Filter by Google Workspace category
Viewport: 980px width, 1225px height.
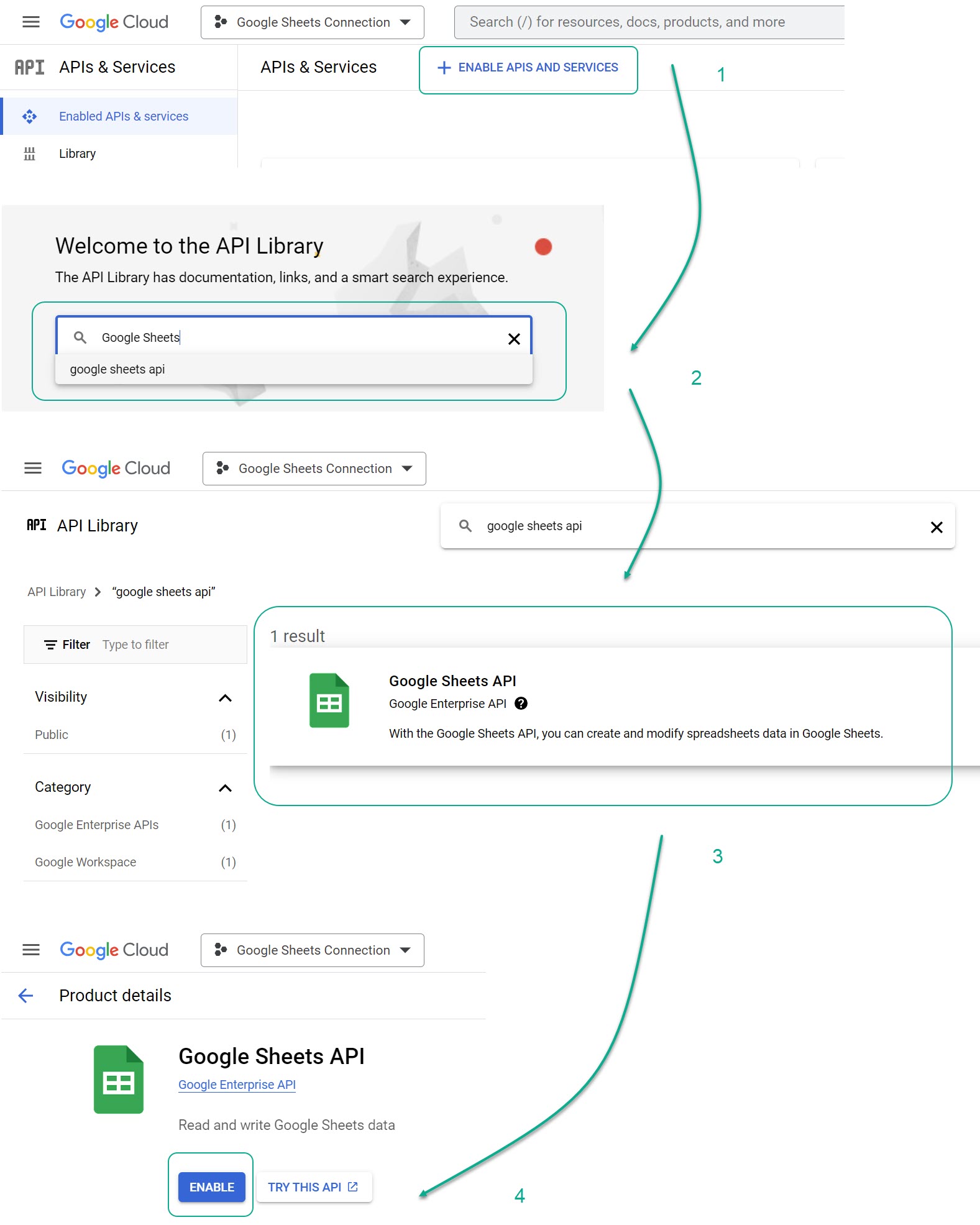point(135,862)
